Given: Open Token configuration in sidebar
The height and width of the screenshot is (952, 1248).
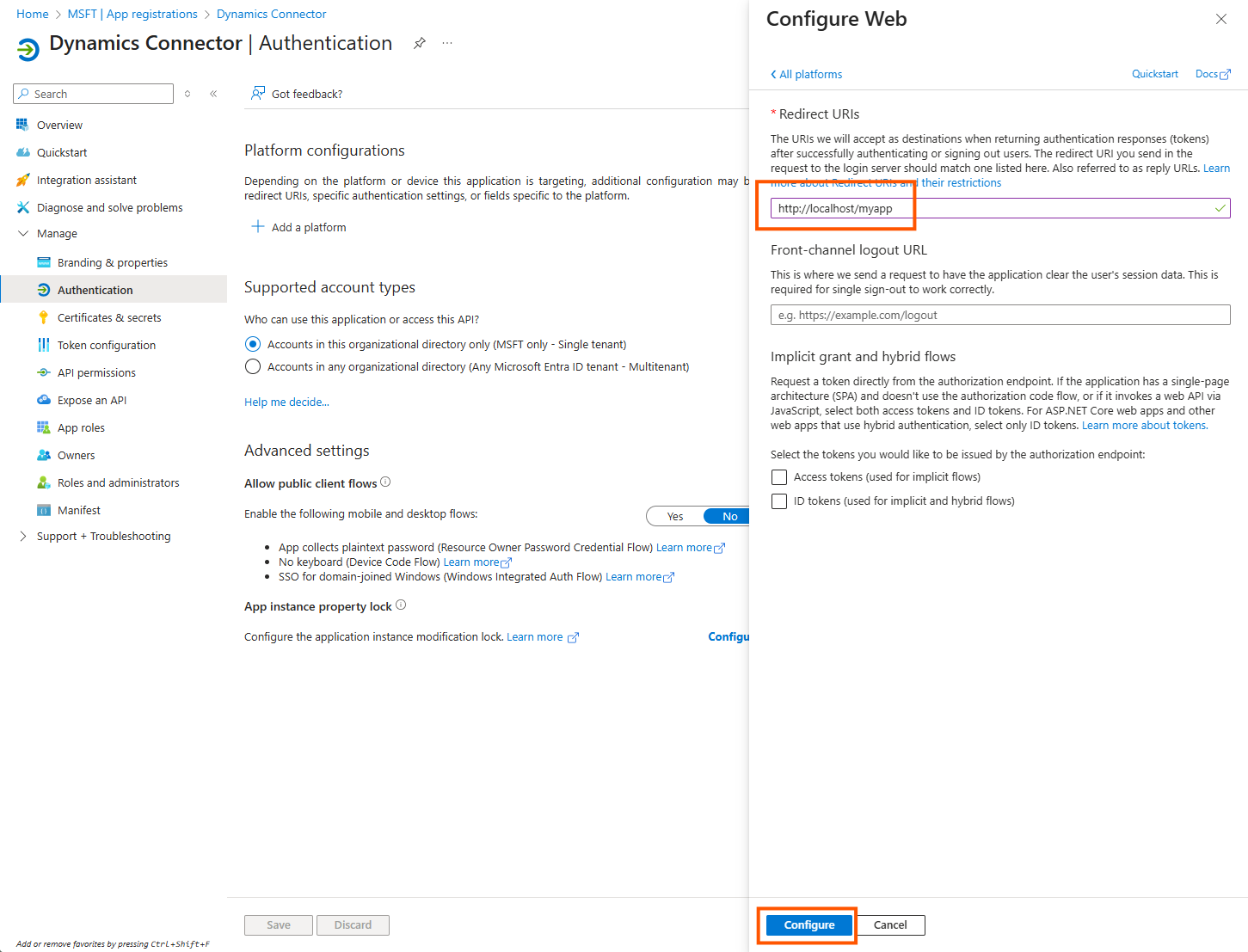Looking at the screenshot, I should click(107, 345).
